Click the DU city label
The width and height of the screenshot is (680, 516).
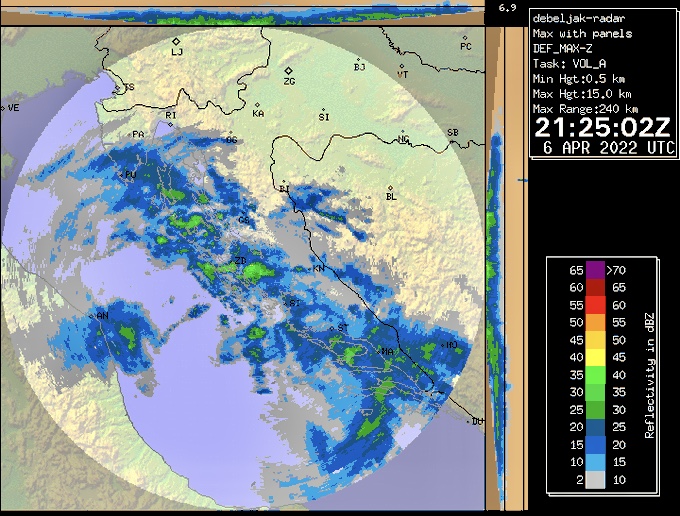(477, 421)
